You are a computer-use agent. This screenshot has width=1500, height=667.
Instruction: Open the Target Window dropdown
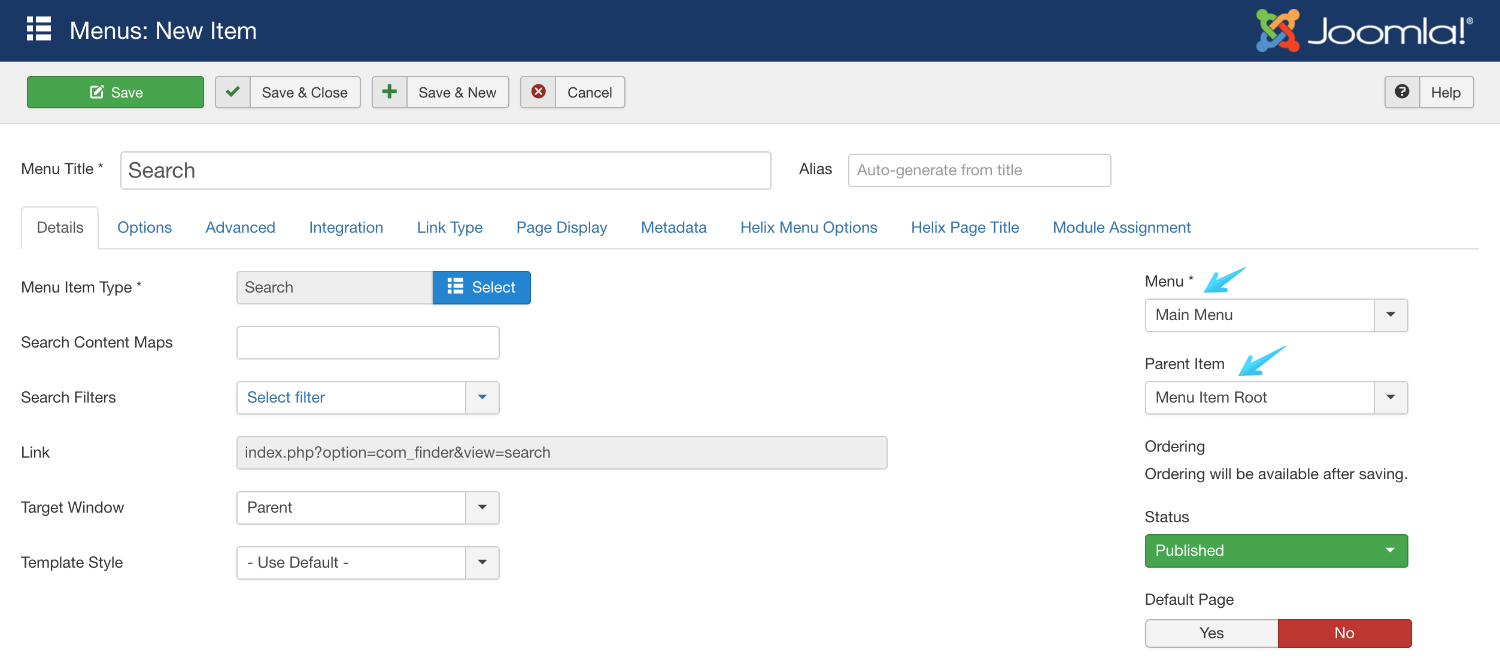pyautogui.click(x=482, y=507)
